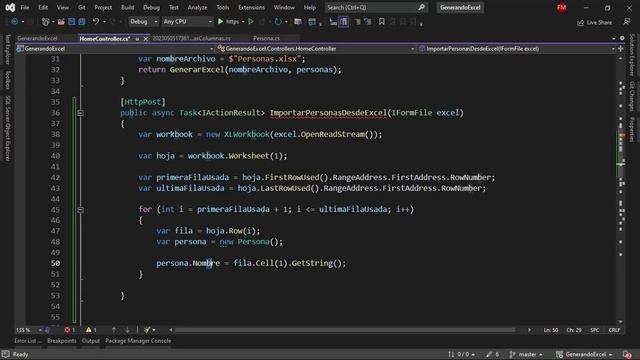Click the warning count indicator icon

click(x=89, y=330)
